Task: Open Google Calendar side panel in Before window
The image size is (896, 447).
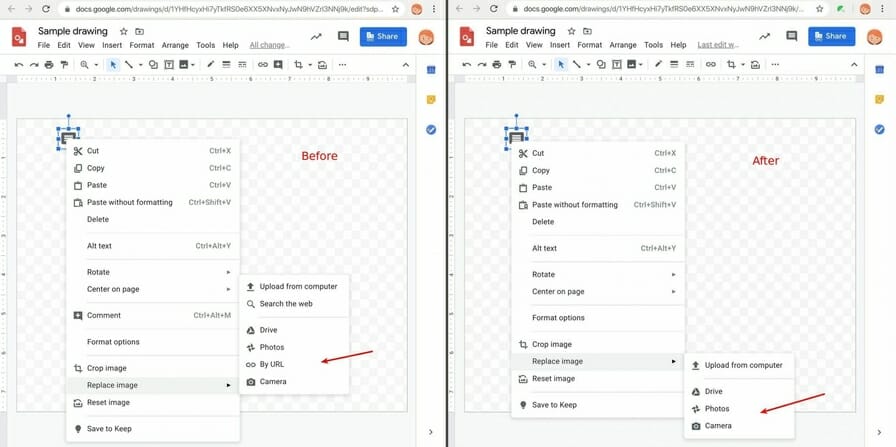Action: point(431,70)
